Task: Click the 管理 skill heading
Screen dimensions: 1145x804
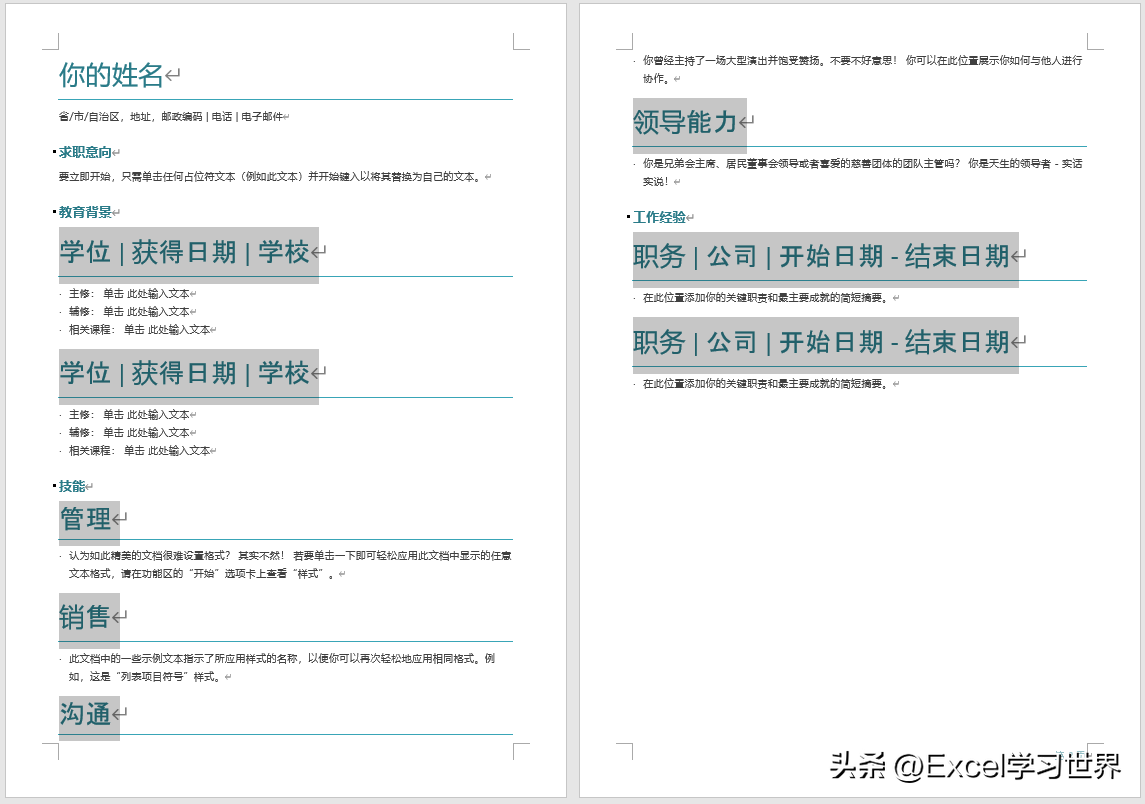Action: 85,519
